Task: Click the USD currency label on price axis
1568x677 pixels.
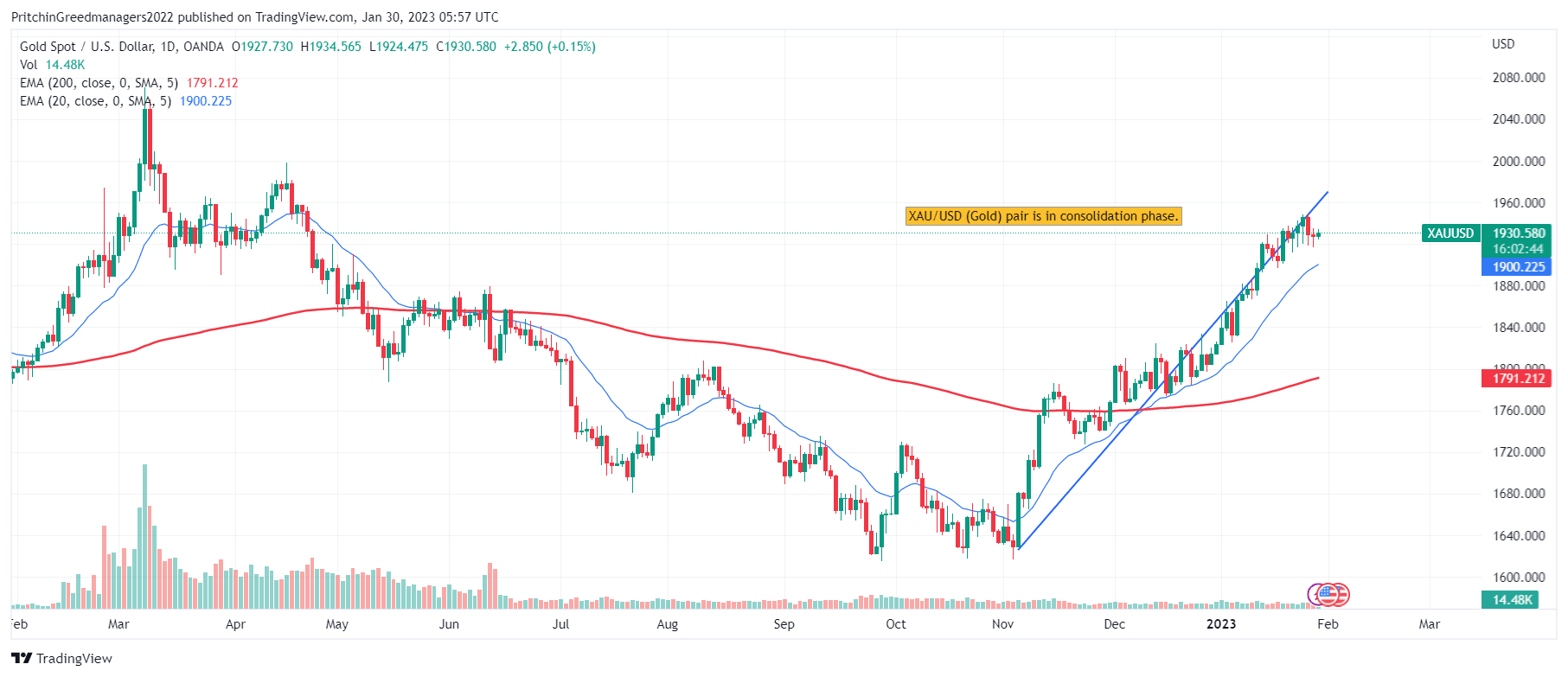Action: click(1503, 44)
